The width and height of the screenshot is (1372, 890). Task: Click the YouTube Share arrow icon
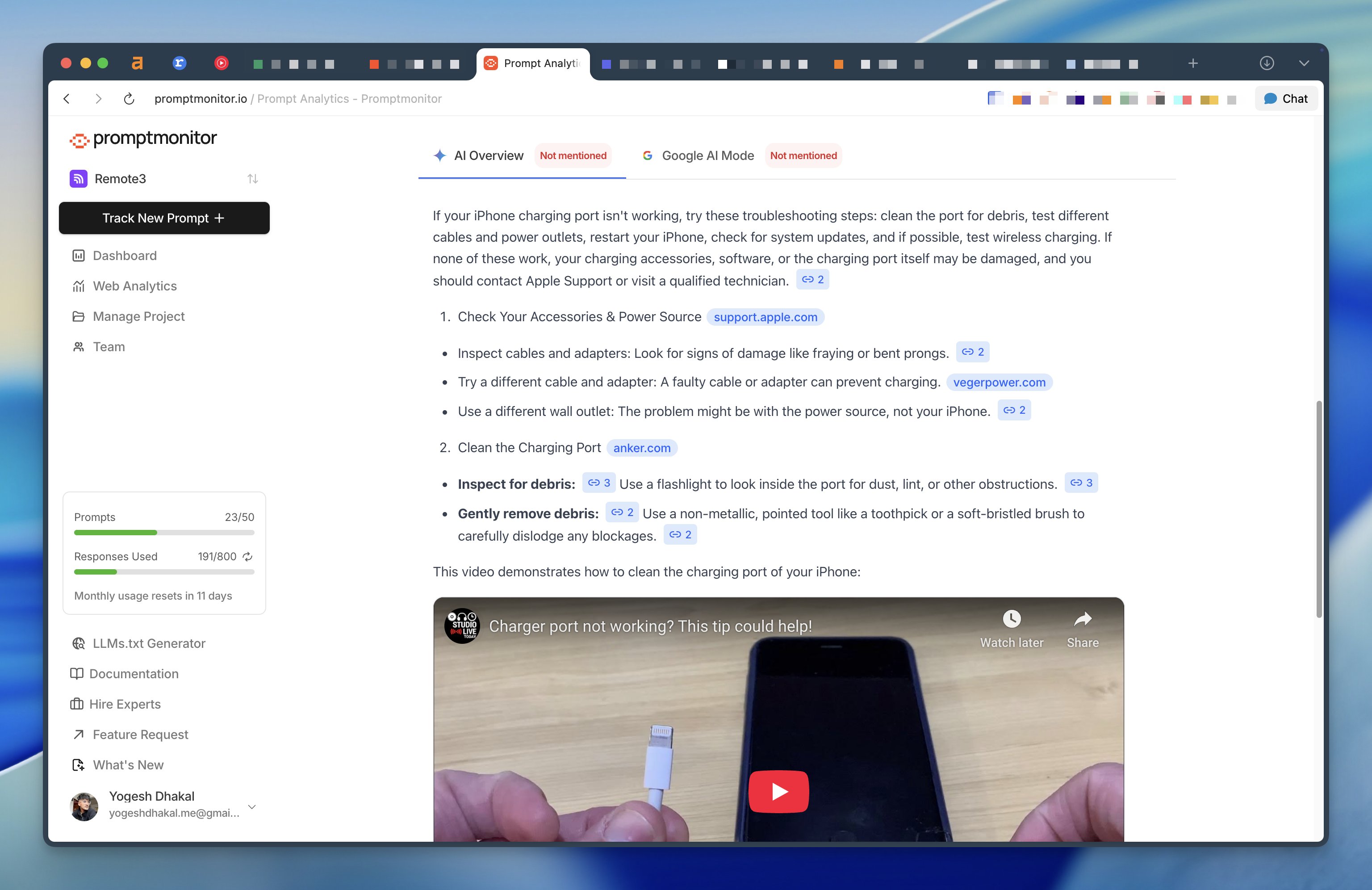tap(1082, 620)
